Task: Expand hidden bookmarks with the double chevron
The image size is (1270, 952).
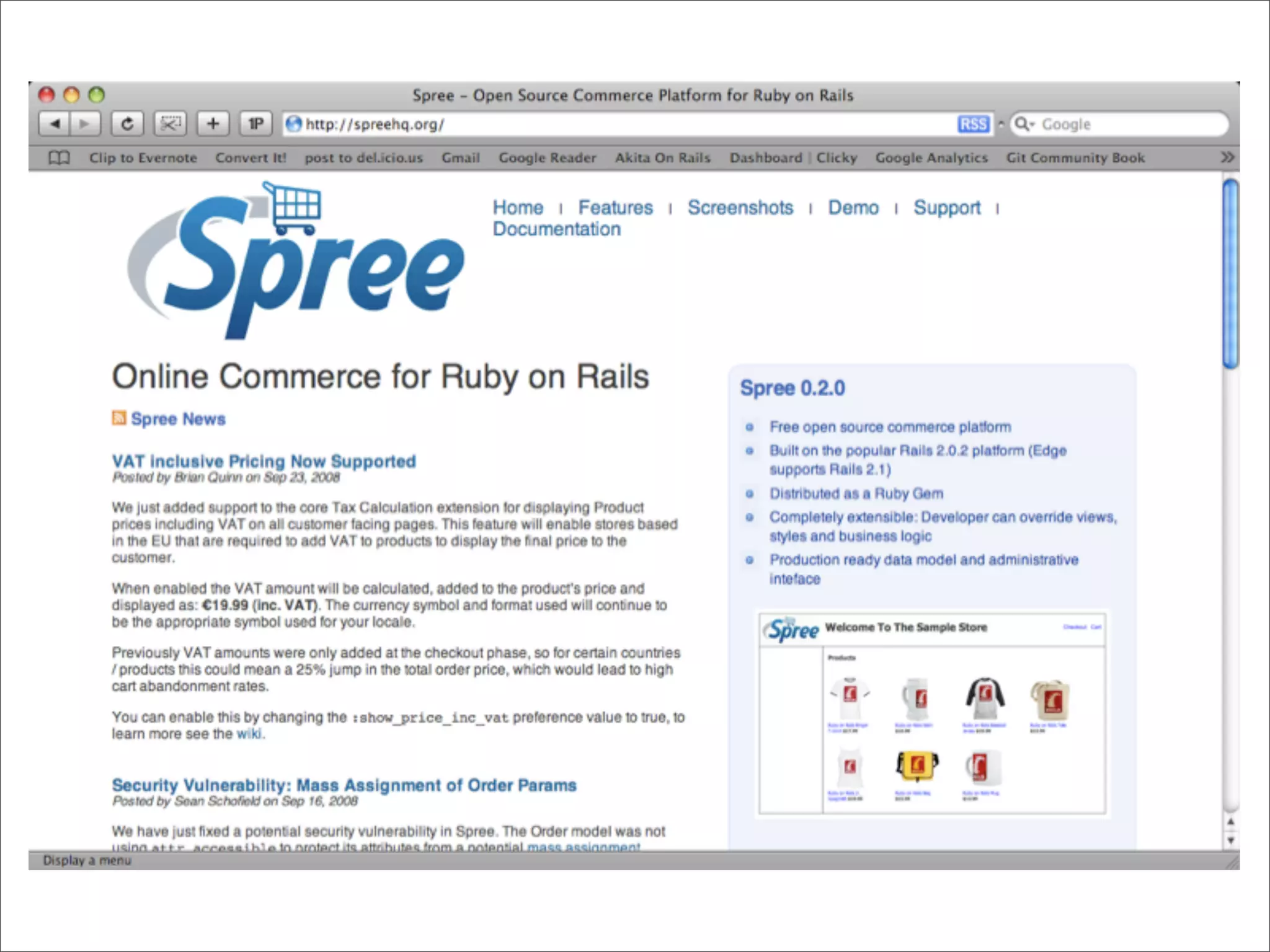Action: tap(1227, 157)
